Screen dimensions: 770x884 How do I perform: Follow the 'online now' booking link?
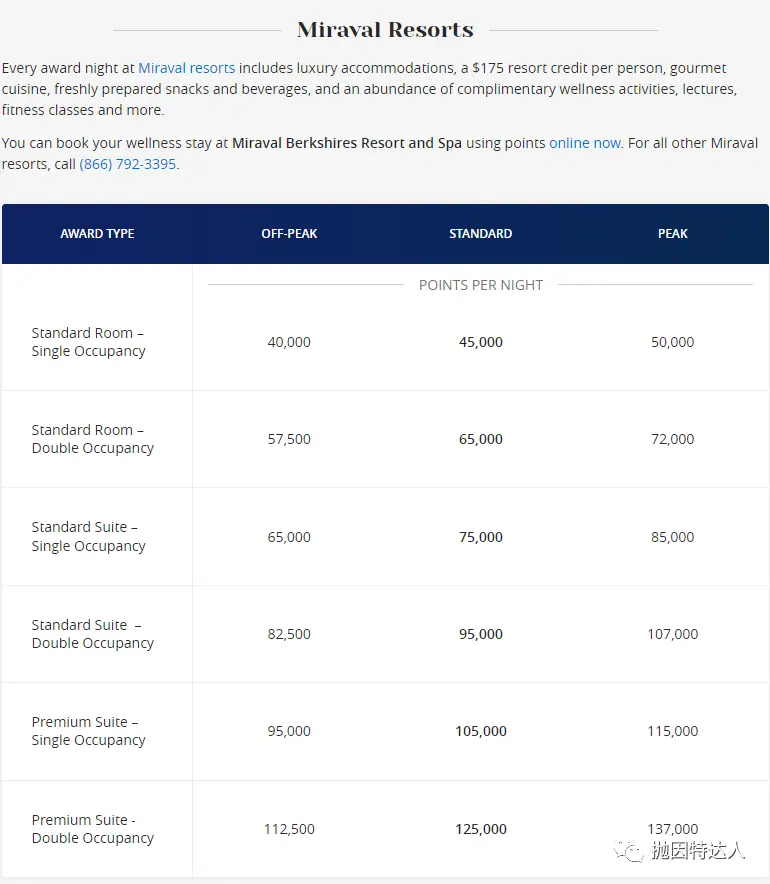pos(585,143)
